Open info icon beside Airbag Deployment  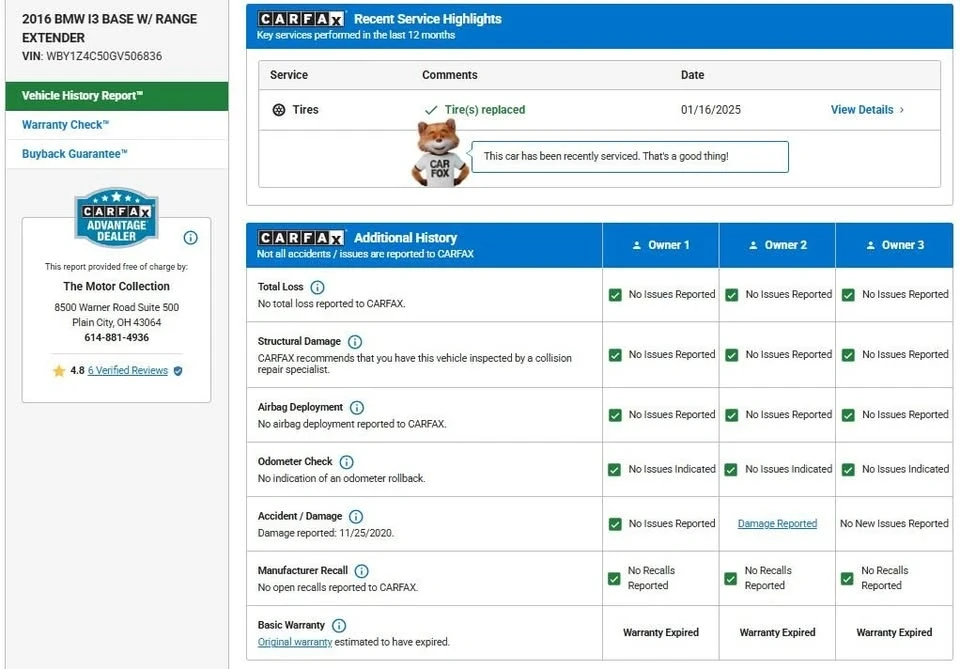(357, 408)
